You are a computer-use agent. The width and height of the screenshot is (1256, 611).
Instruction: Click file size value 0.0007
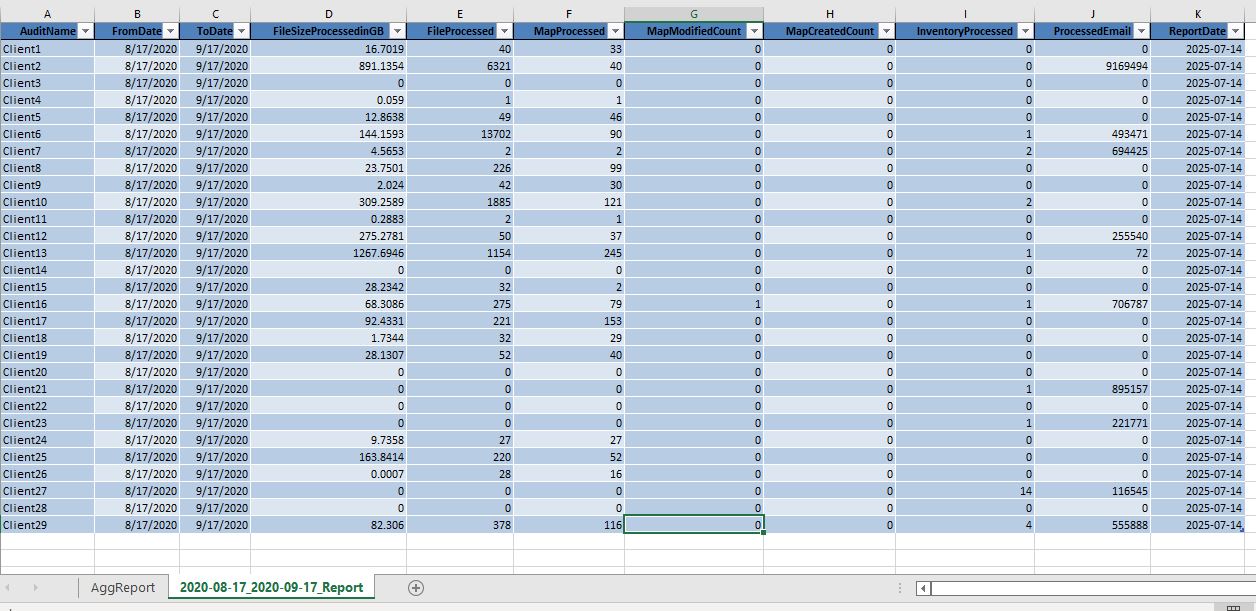(x=328, y=474)
